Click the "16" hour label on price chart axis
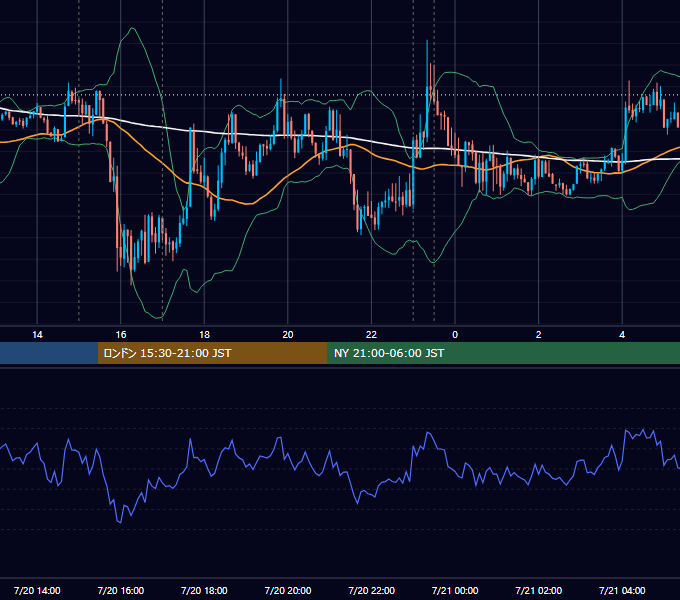Image resolution: width=680 pixels, height=600 pixels. tap(121, 335)
